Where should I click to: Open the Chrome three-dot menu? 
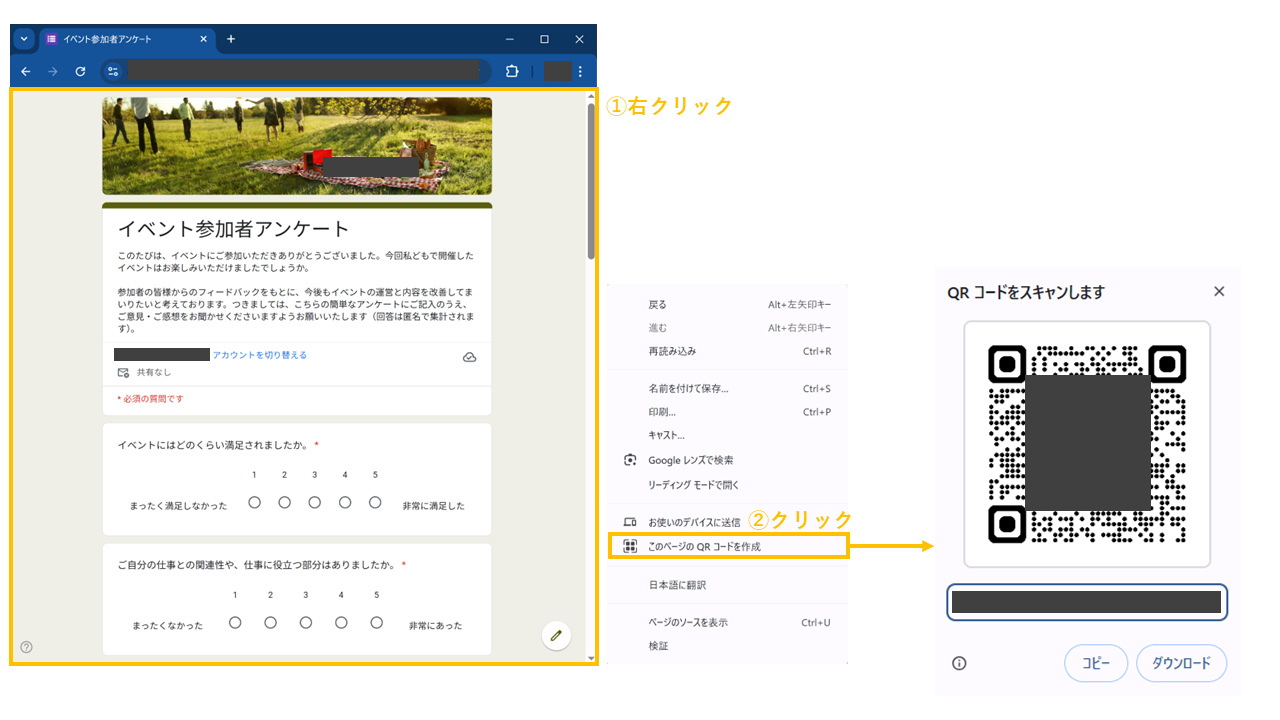point(580,71)
